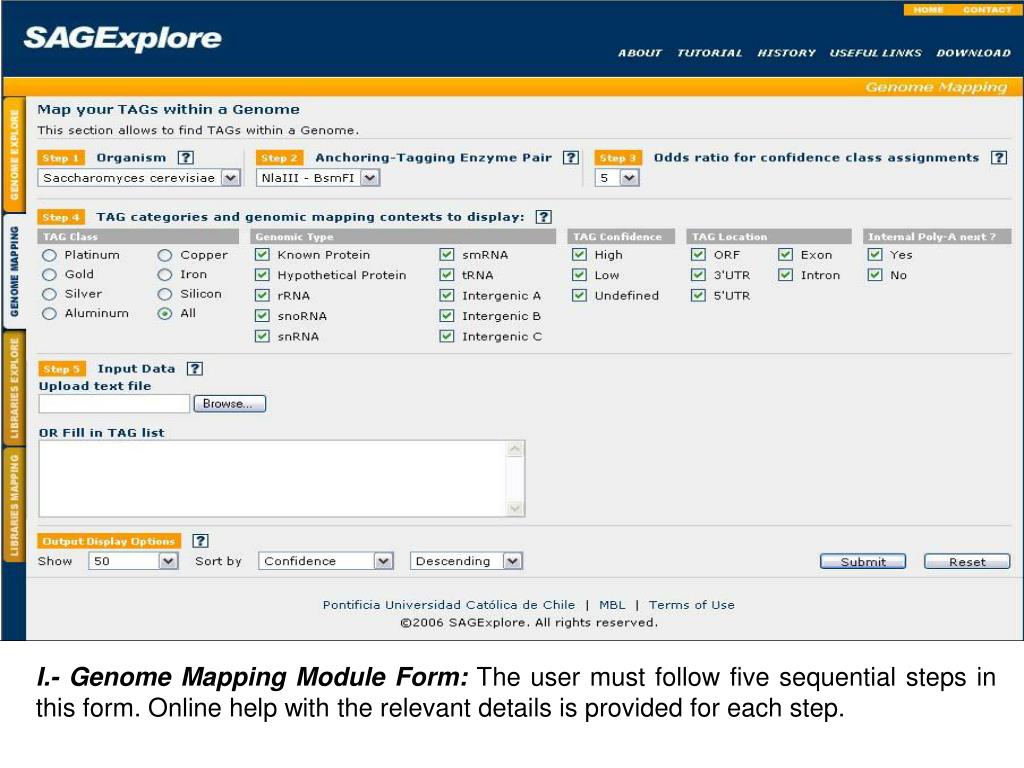1024x768 pixels.
Task: Toggle the Intergenic C checkbox
Action: 447,336
